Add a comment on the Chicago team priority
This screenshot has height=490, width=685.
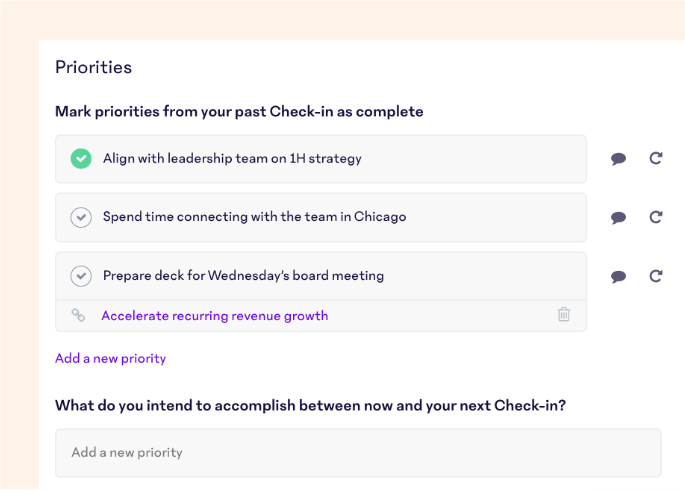[618, 217]
